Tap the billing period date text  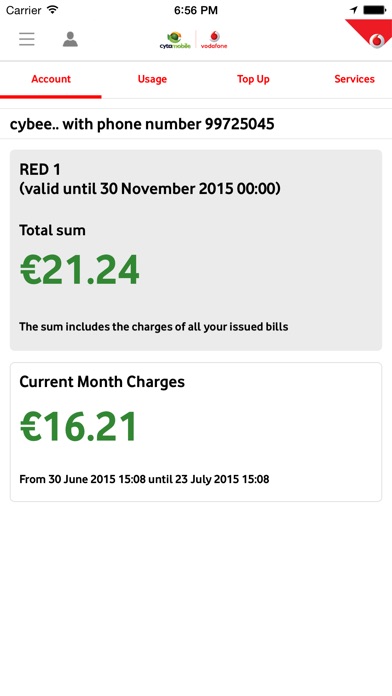(144, 479)
